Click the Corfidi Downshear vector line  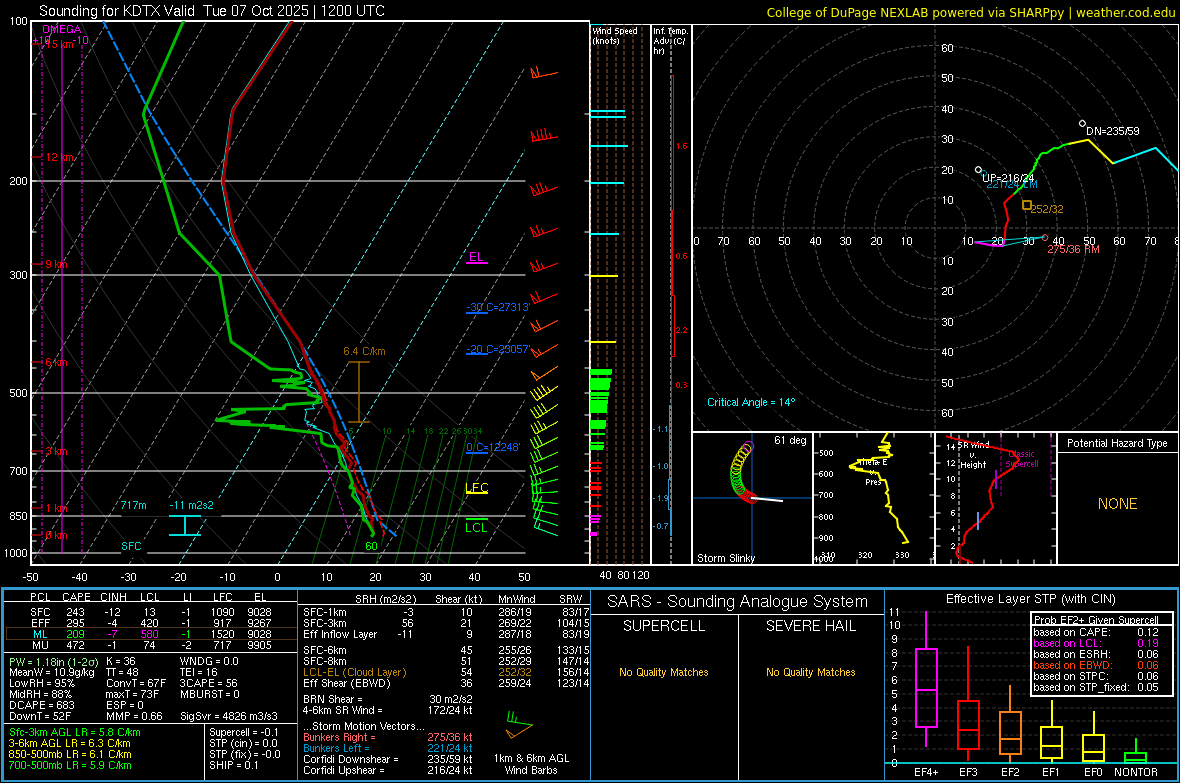(x=388, y=759)
